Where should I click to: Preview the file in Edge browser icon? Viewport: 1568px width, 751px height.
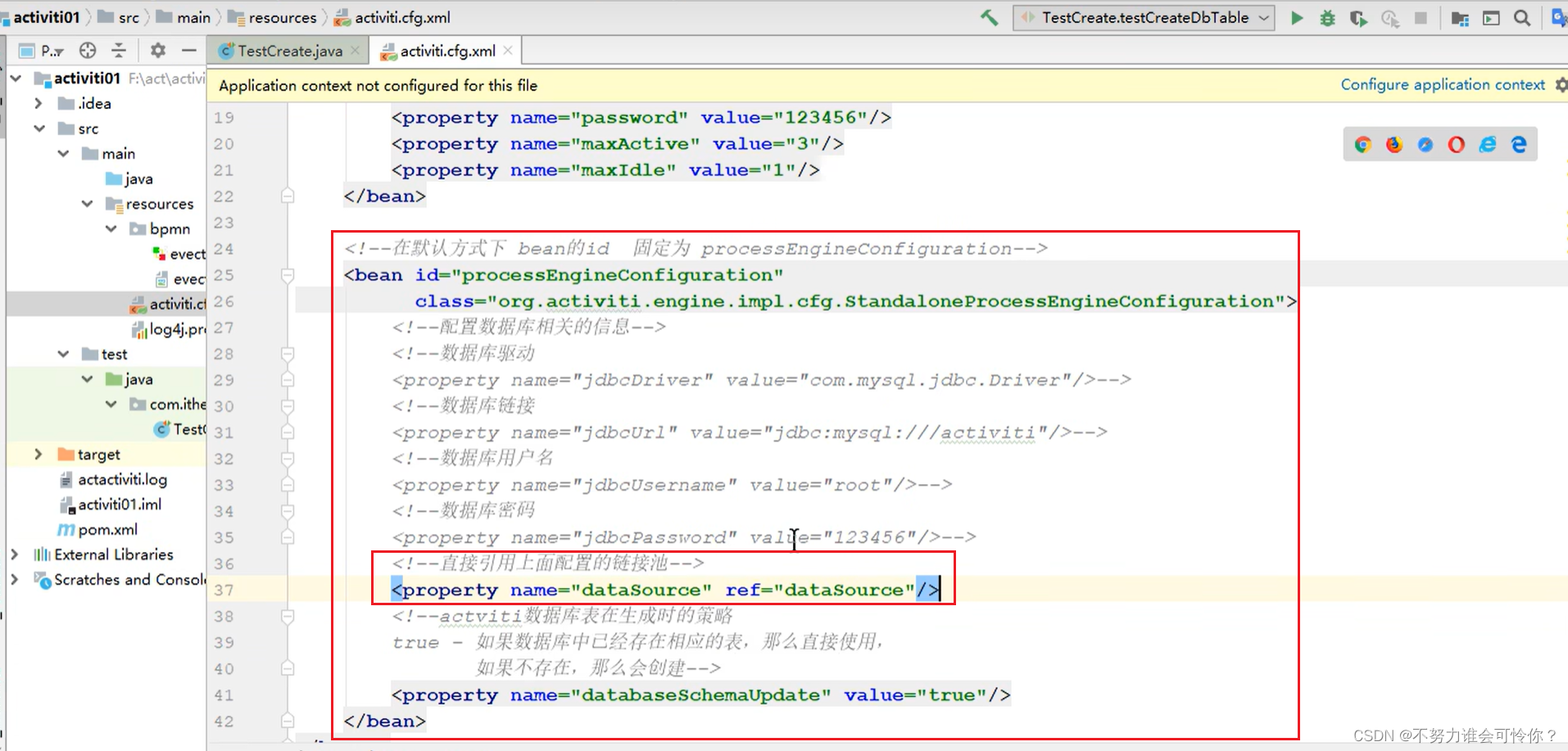coord(1520,143)
